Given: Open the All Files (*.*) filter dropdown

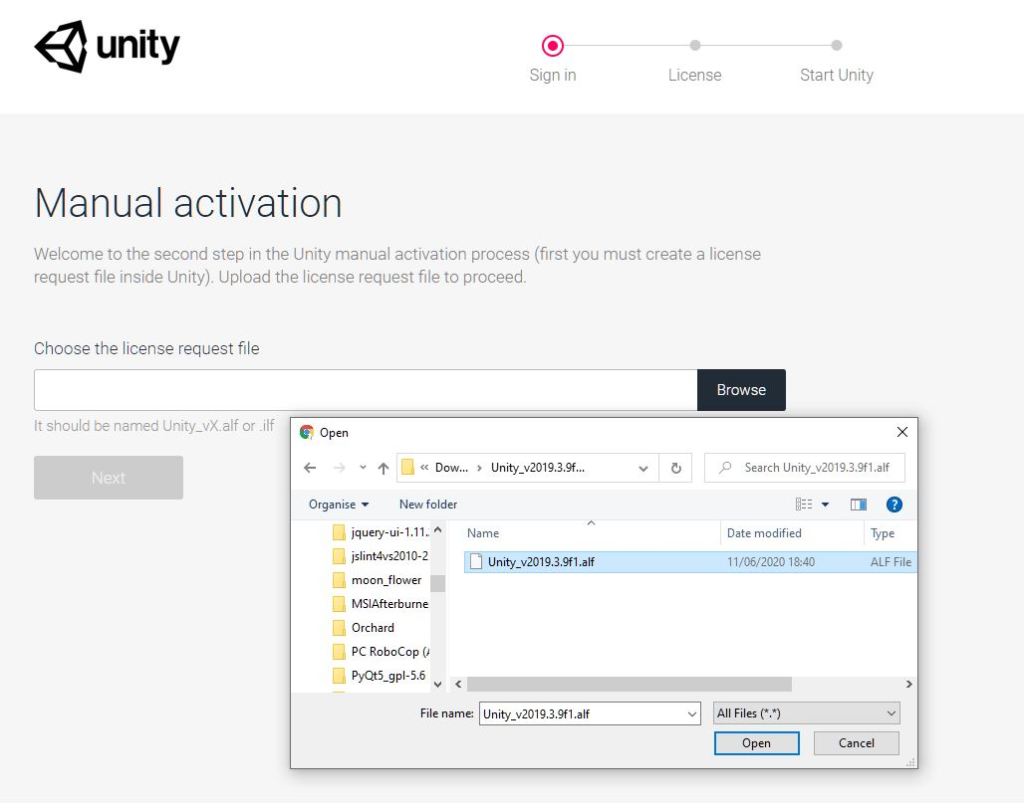Looking at the screenshot, I should [x=807, y=713].
